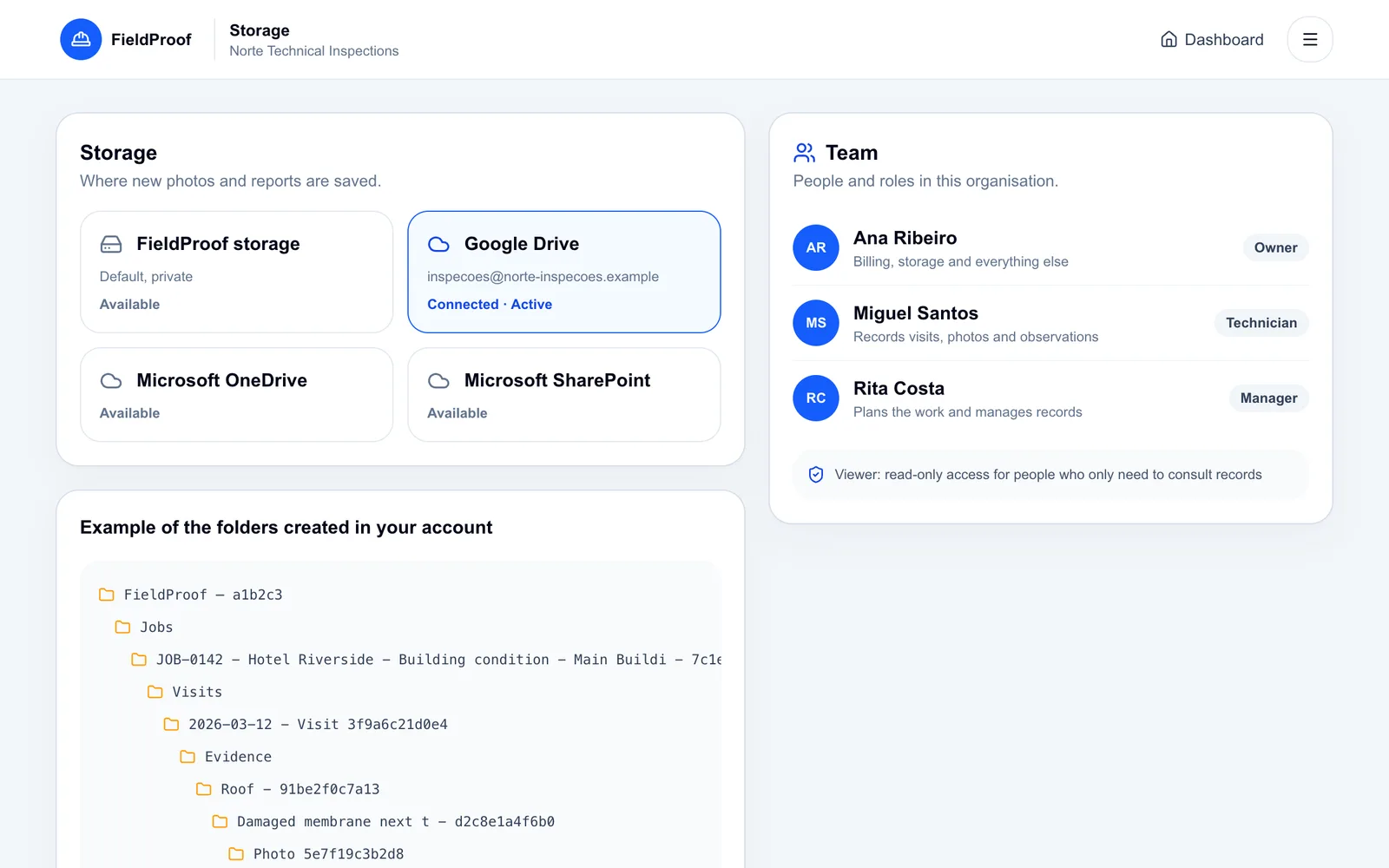Click the name Rita Costa
1389x868 pixels.
click(x=899, y=389)
